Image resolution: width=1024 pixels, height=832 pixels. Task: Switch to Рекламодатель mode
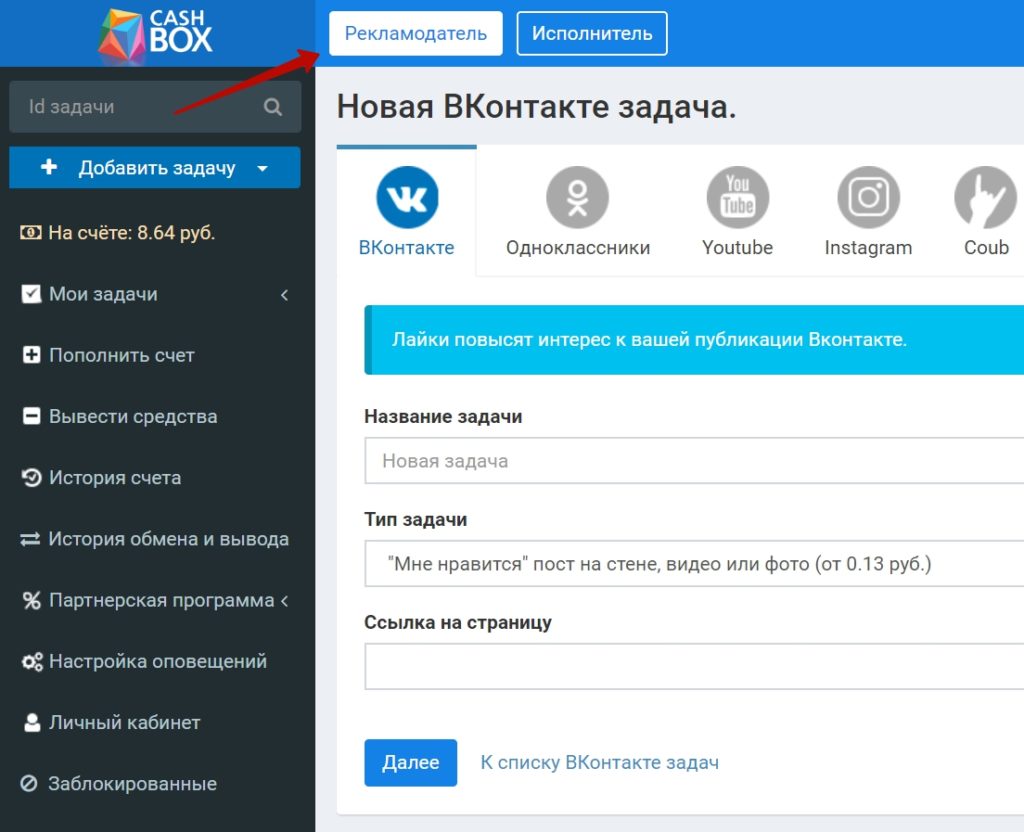[415, 33]
